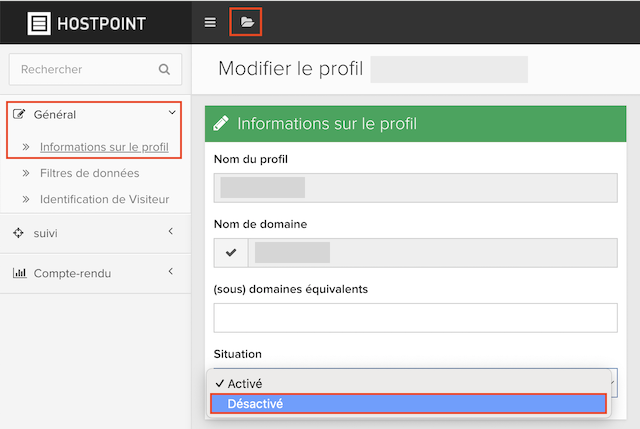Viewport: 640px width, 429px height.
Task: Open Informations sur le profil link
Action: pyautogui.click(x=104, y=147)
